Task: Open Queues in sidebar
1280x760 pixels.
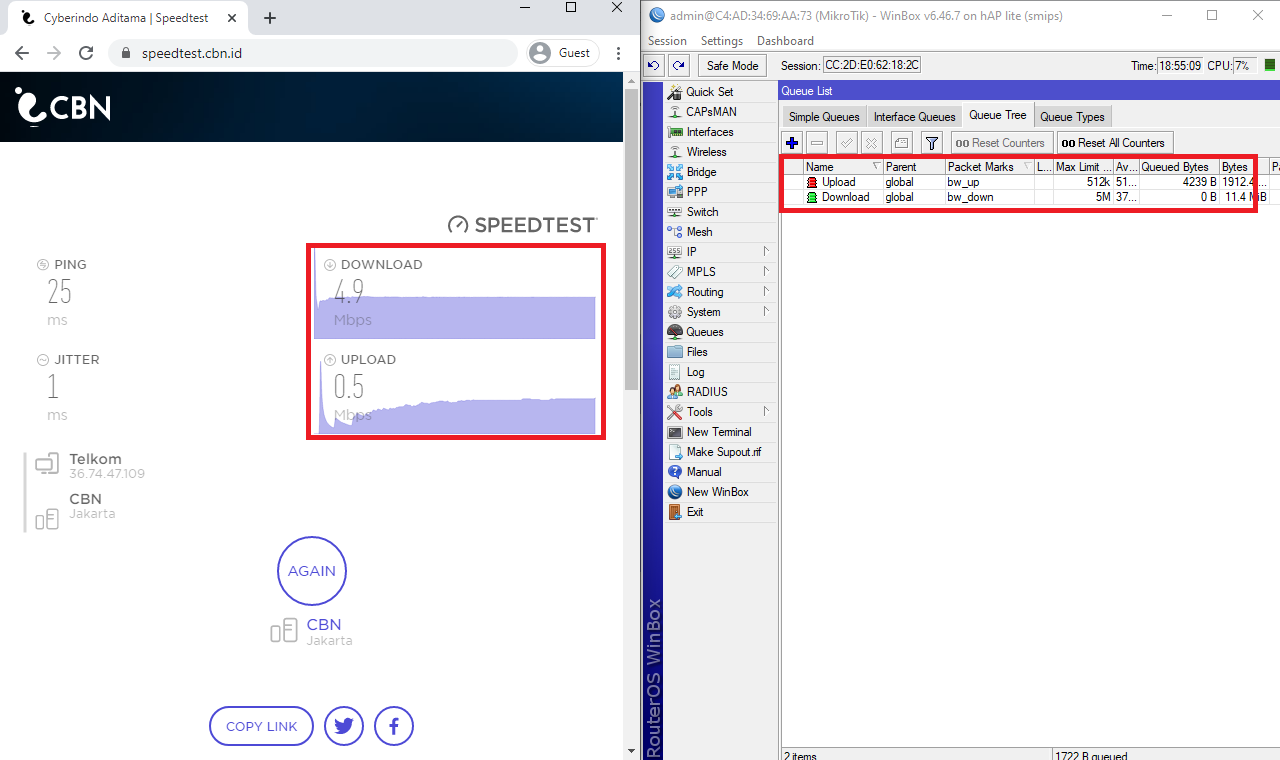Action: pos(704,332)
